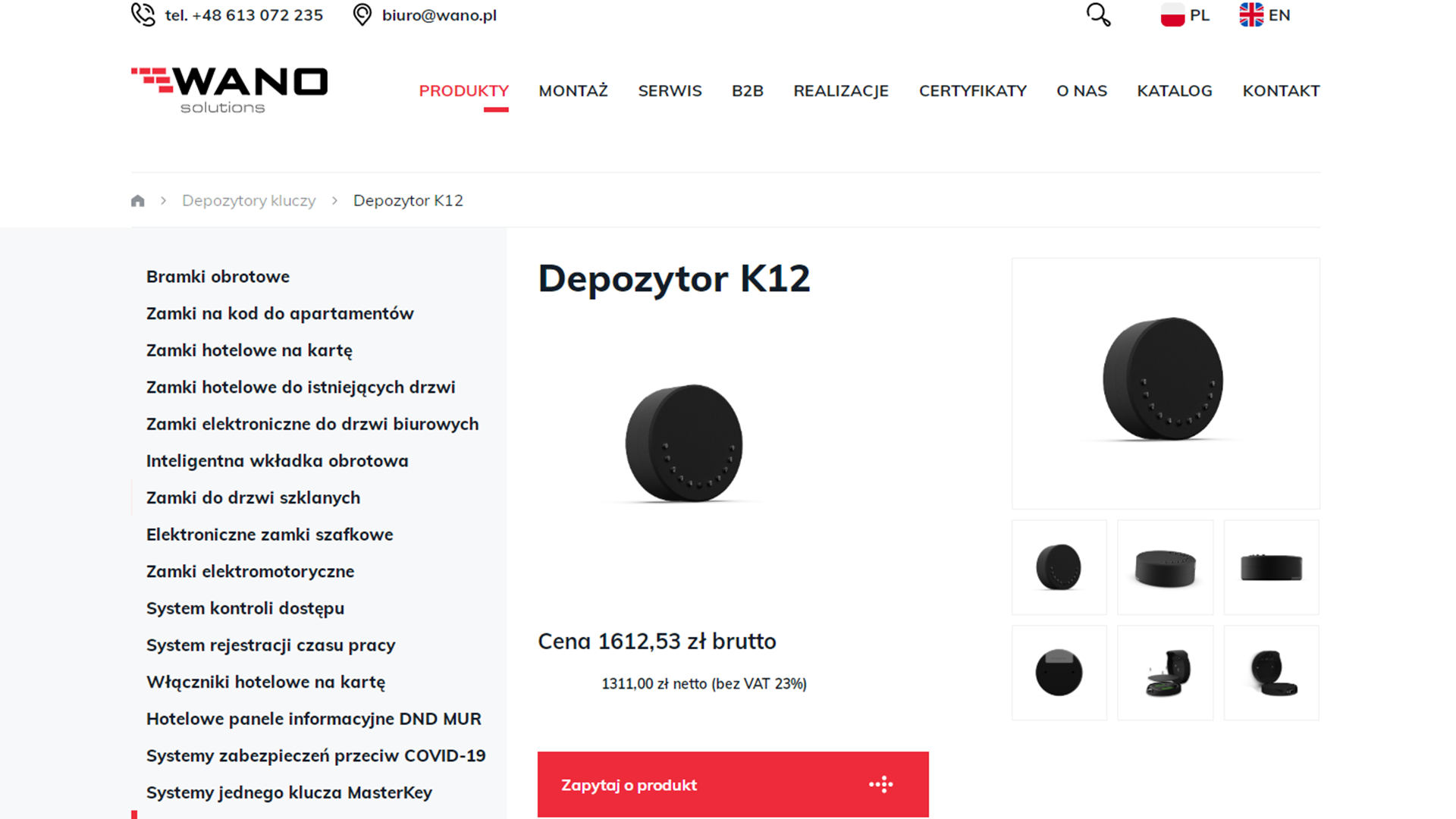
Task: Select the side profile view thumbnail
Action: click(x=1272, y=567)
